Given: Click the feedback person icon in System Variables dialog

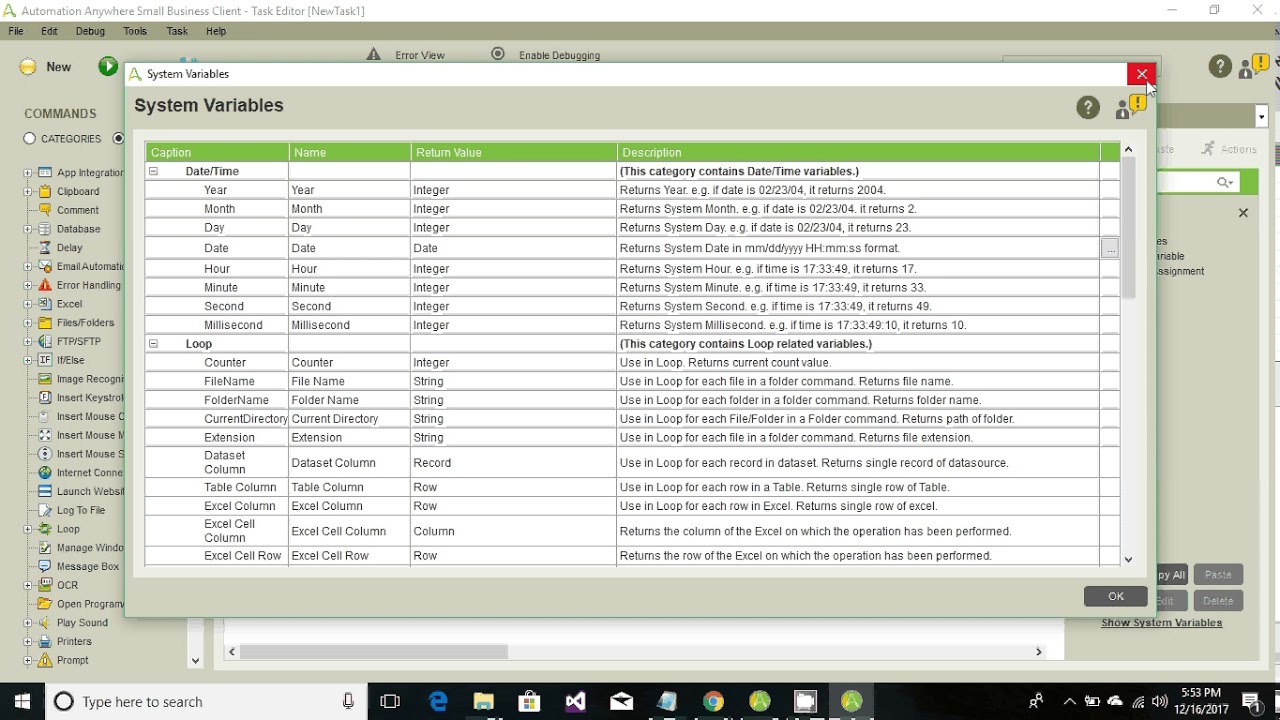Looking at the screenshot, I should click(x=1131, y=107).
